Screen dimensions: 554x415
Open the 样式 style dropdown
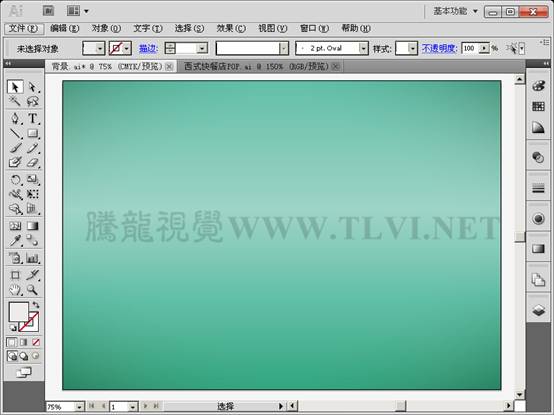(412, 48)
